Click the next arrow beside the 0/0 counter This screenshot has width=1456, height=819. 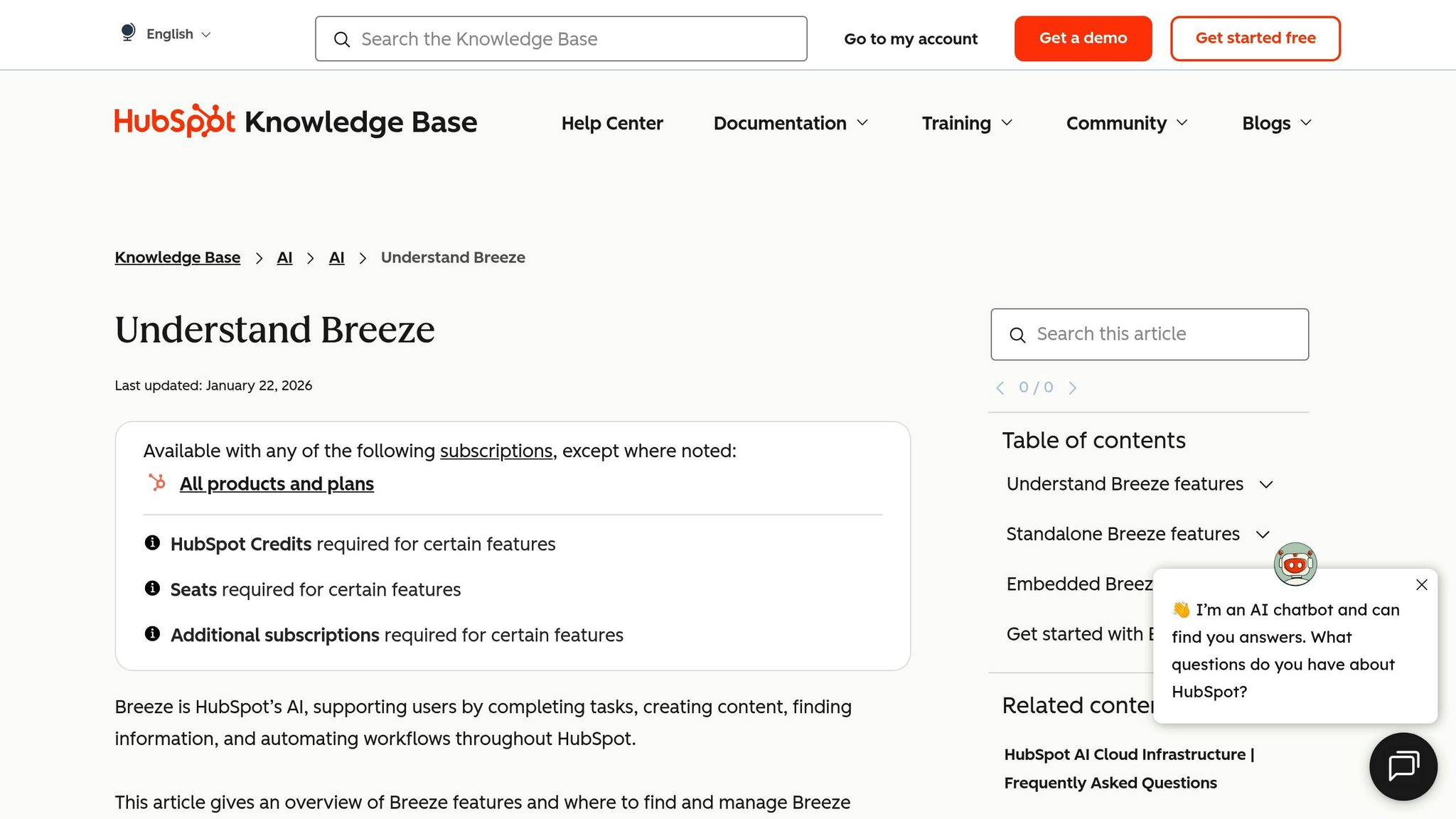(x=1074, y=388)
